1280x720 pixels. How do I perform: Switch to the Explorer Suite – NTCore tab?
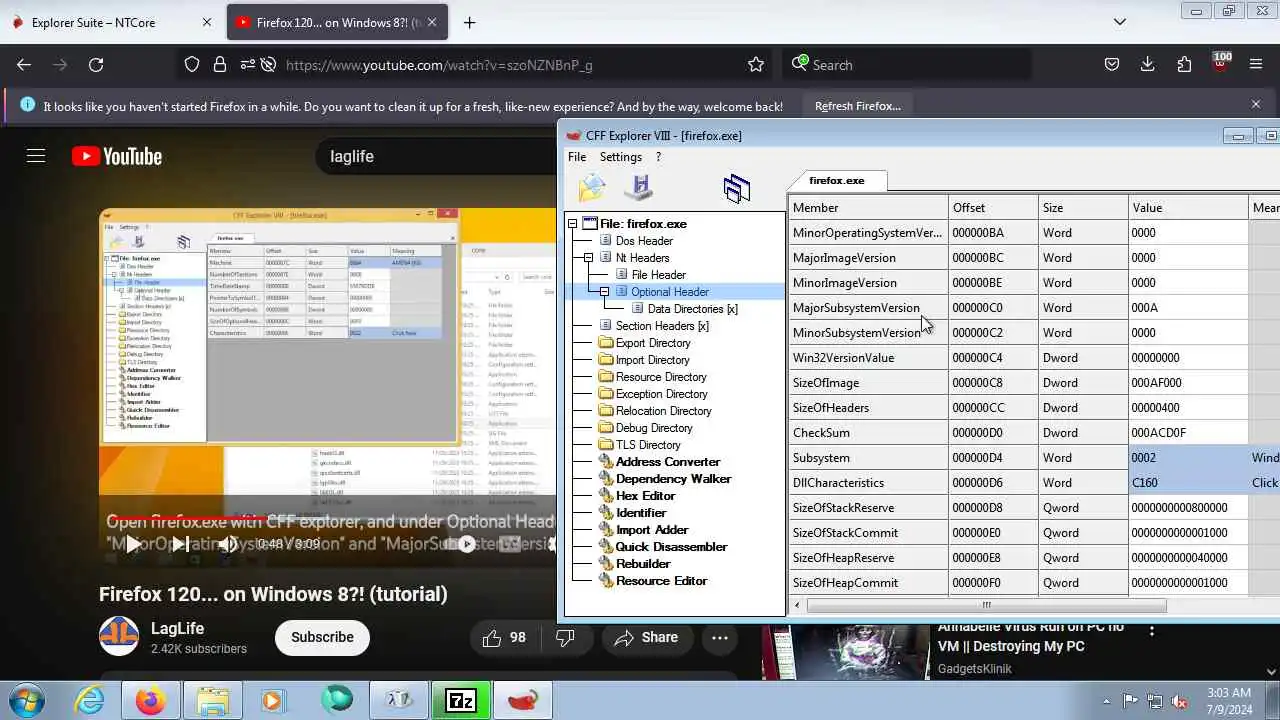pyautogui.click(x=112, y=22)
